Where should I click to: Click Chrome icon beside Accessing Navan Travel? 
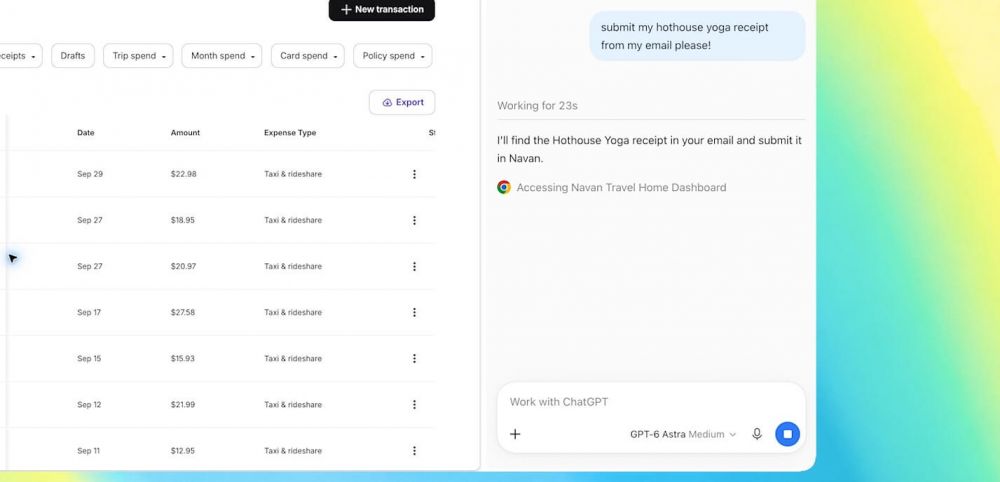[504, 187]
